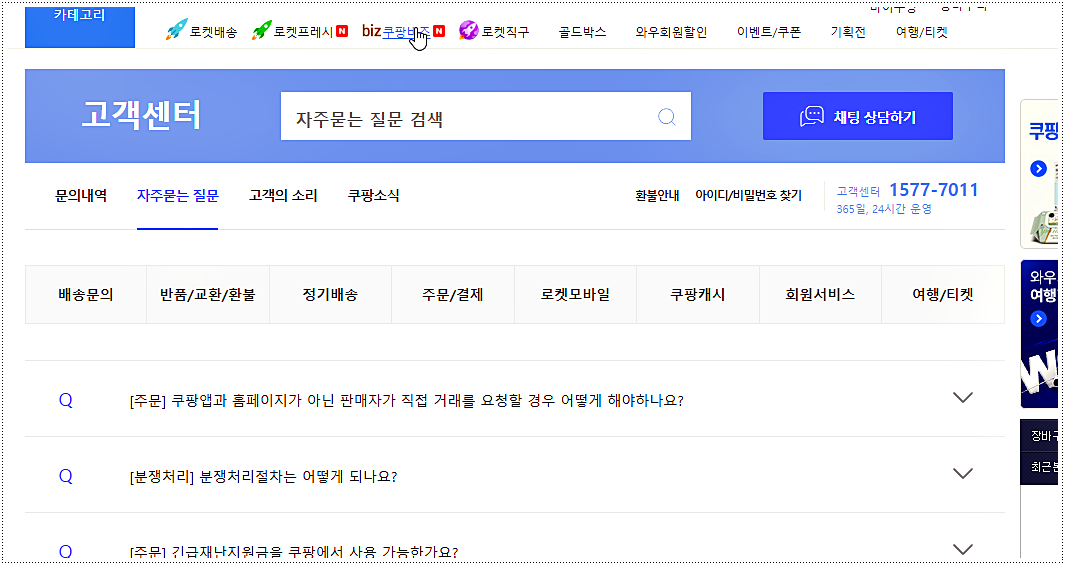Open the 쿠팡소식 tab
The image size is (1065, 565).
(x=374, y=196)
